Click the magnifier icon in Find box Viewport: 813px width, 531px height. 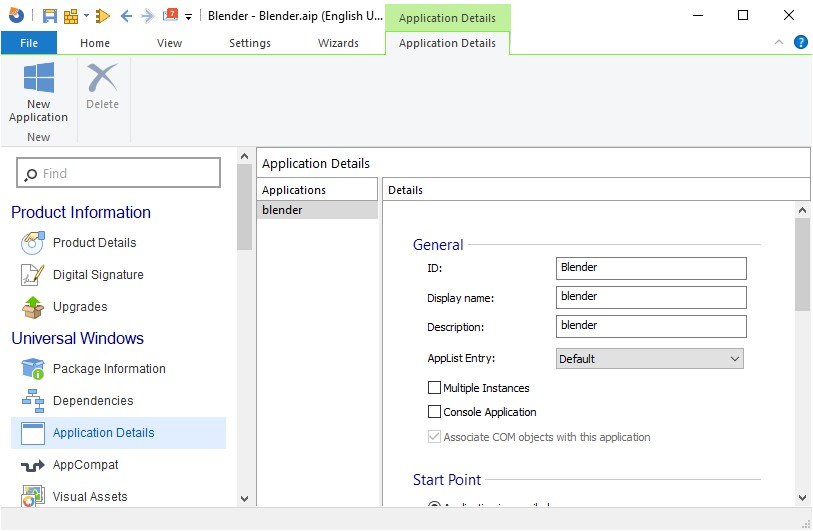point(31,174)
